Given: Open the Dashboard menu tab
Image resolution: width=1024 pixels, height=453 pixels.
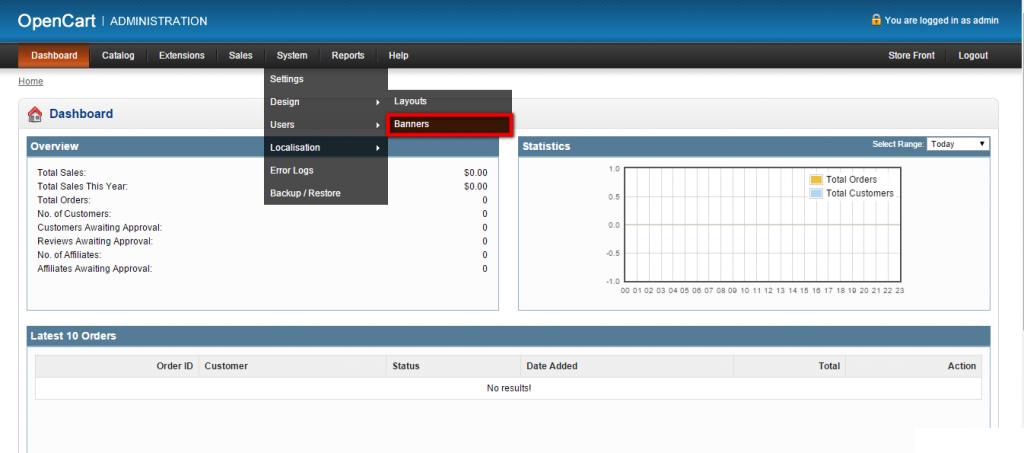Looking at the screenshot, I should pos(54,55).
